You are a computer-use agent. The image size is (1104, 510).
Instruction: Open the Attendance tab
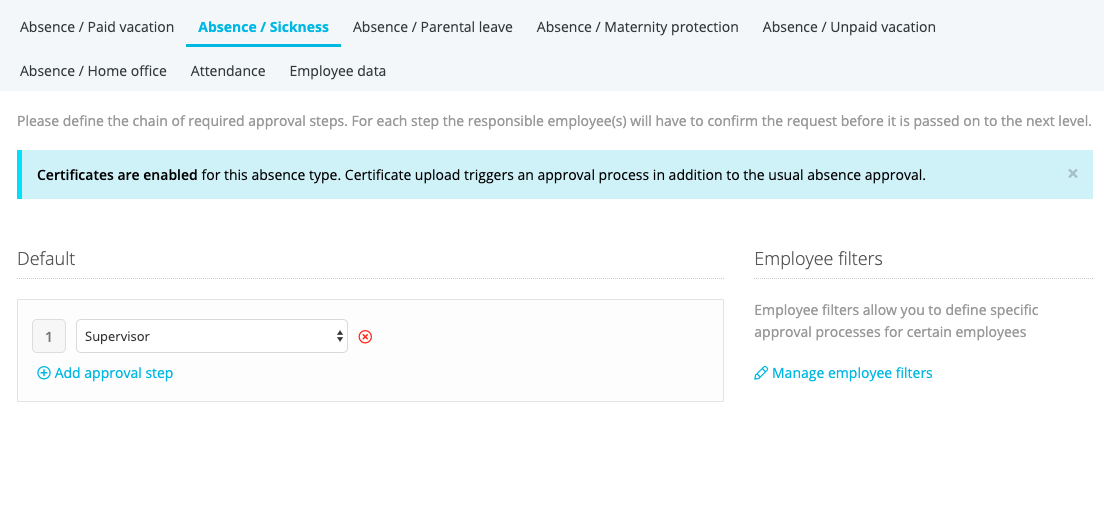[x=228, y=71]
